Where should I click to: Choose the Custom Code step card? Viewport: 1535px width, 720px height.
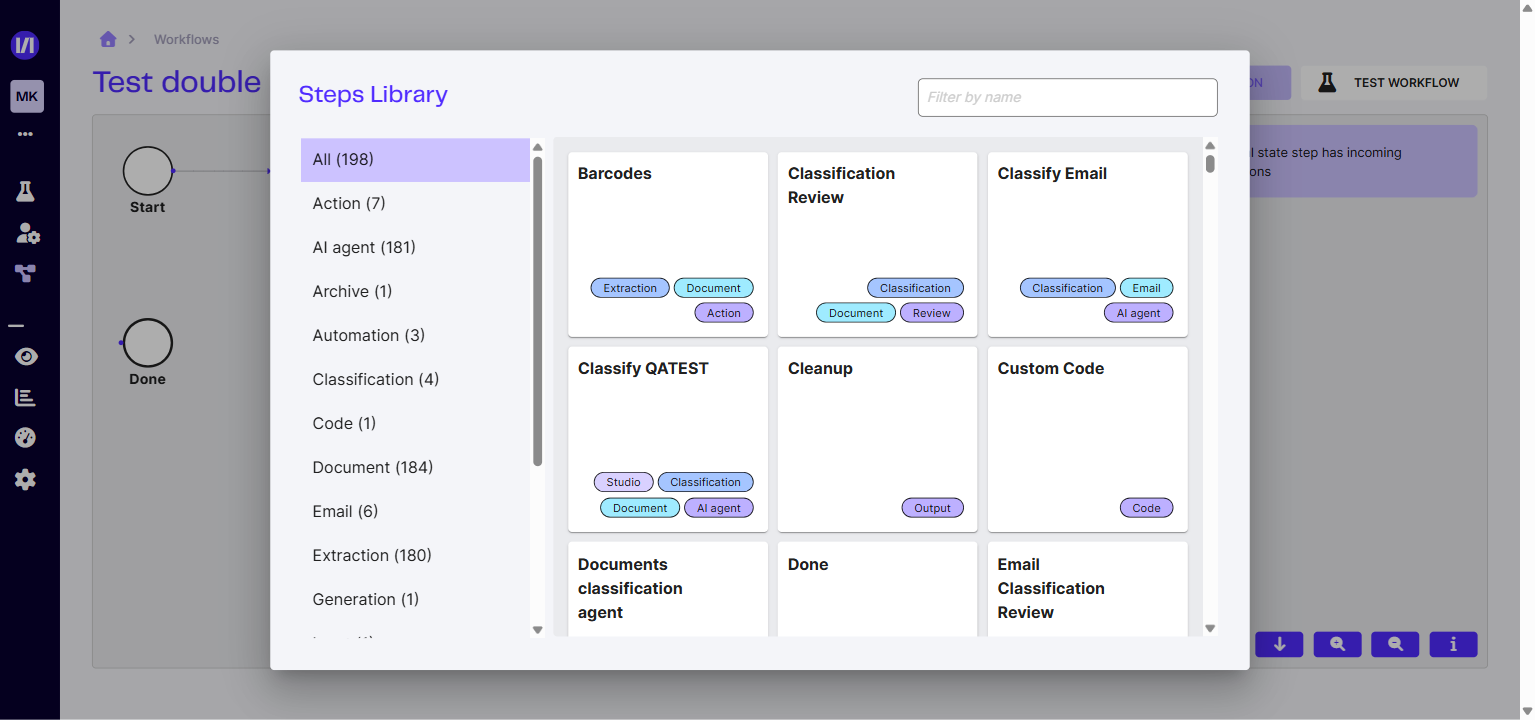pos(1088,439)
